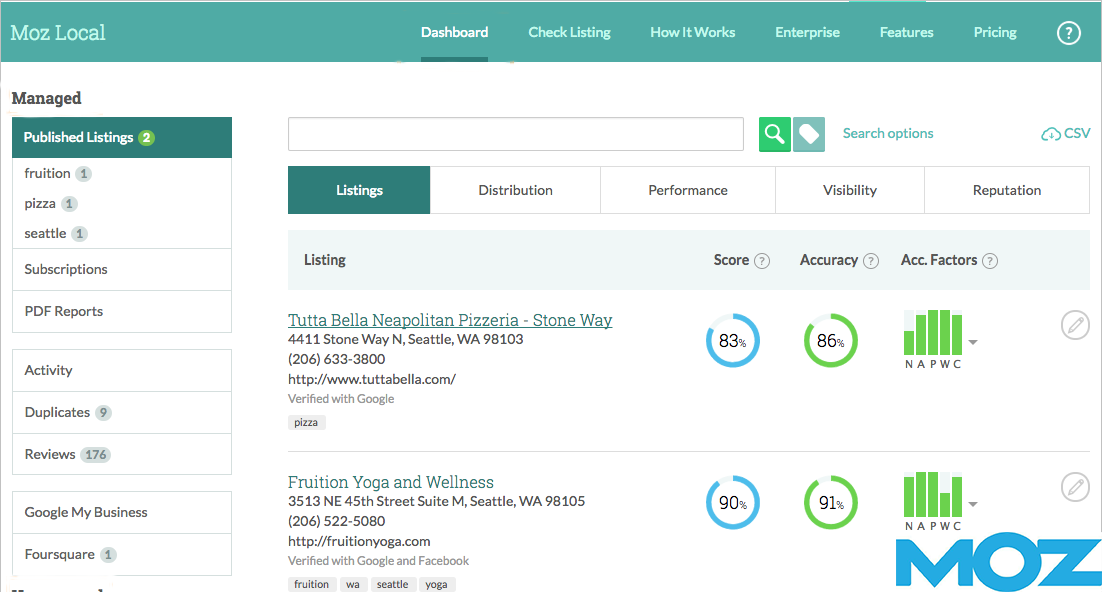Edit Fruition Yoga listing via pencil icon
Screen dimensions: 1102x592
(1075, 487)
